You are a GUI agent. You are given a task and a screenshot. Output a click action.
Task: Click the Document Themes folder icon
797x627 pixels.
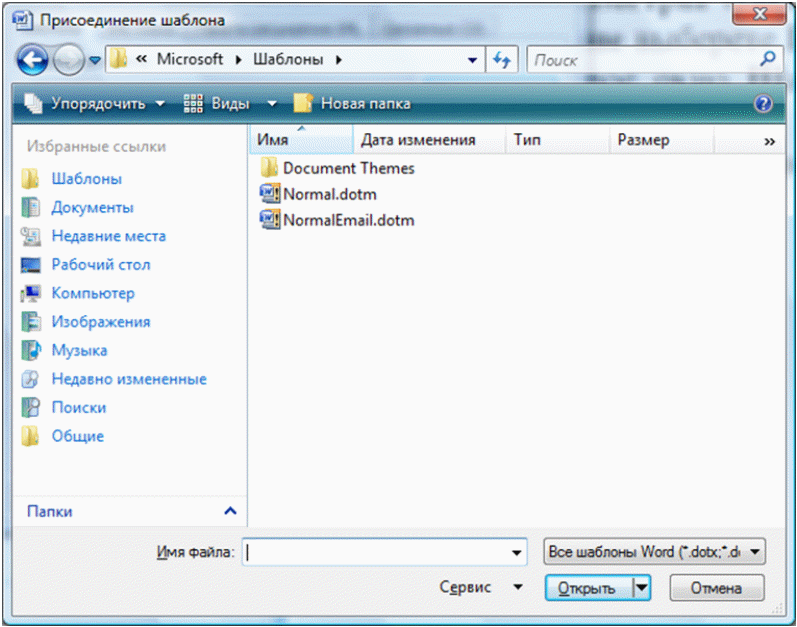tap(269, 167)
